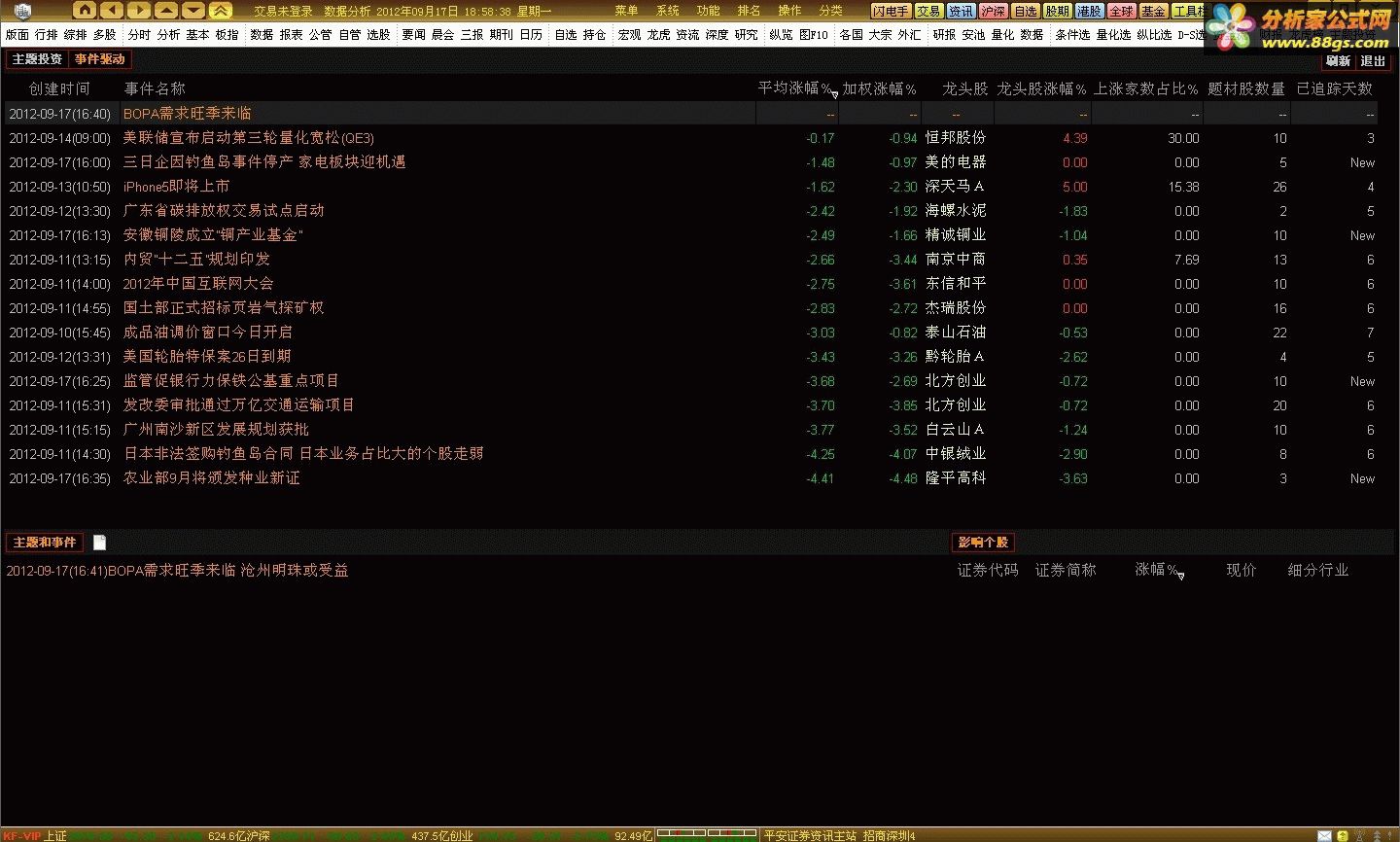The height and width of the screenshot is (842, 1400).
Task: Open the 菜单 menu
Action: 626,11
